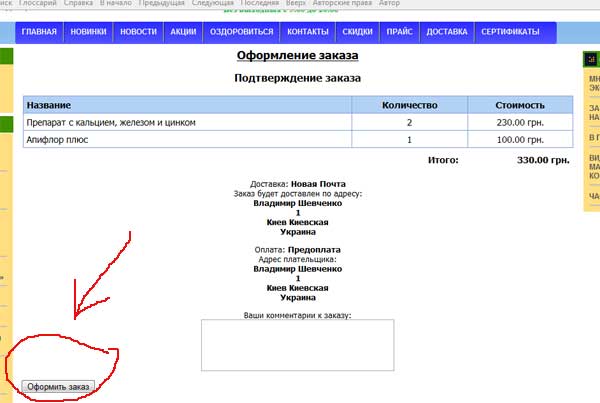Viewport: 600px width, 403px height.
Task: Click the Авторские права link
Action: point(342,3)
